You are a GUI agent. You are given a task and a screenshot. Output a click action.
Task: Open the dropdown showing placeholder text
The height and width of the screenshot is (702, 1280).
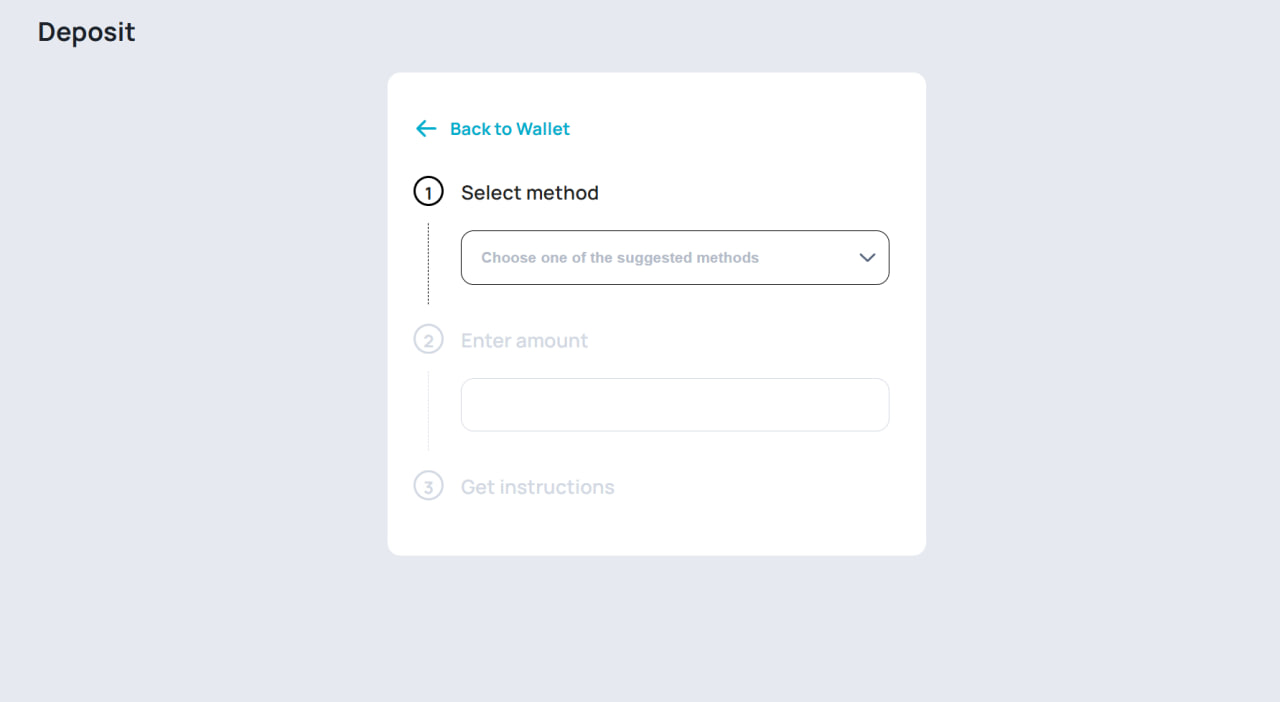(x=675, y=257)
